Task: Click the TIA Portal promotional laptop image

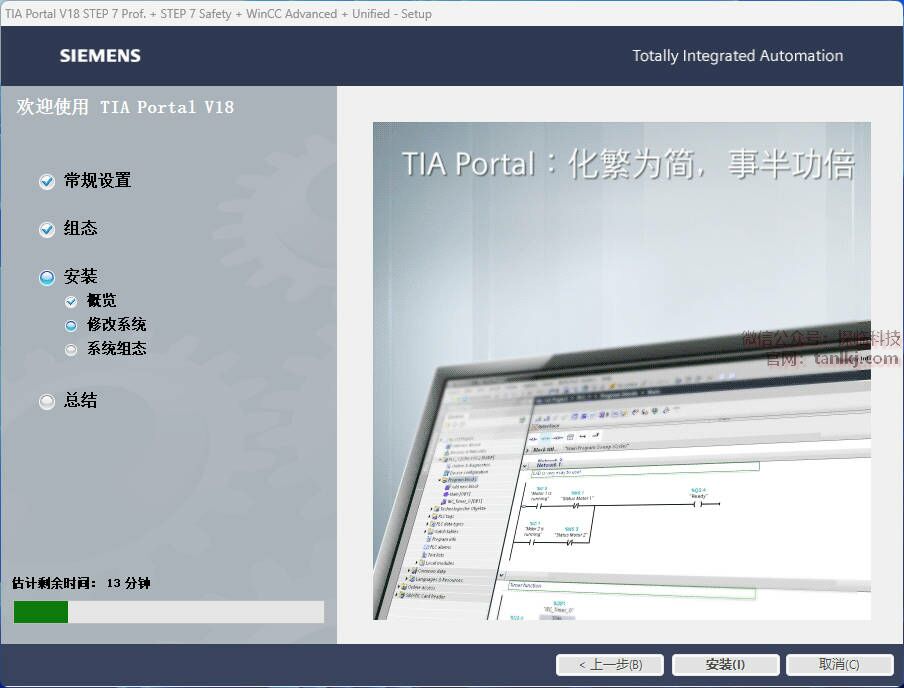Action: click(x=622, y=371)
